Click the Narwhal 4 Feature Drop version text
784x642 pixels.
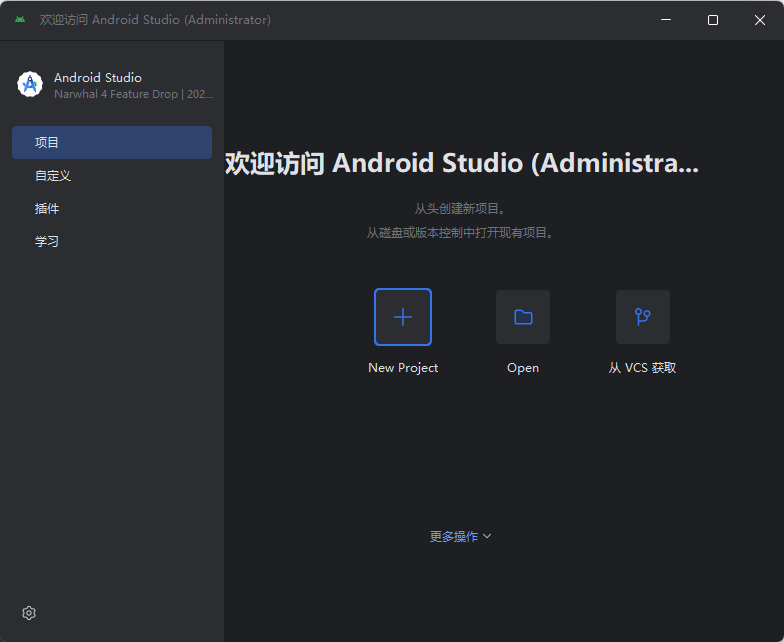(133, 94)
